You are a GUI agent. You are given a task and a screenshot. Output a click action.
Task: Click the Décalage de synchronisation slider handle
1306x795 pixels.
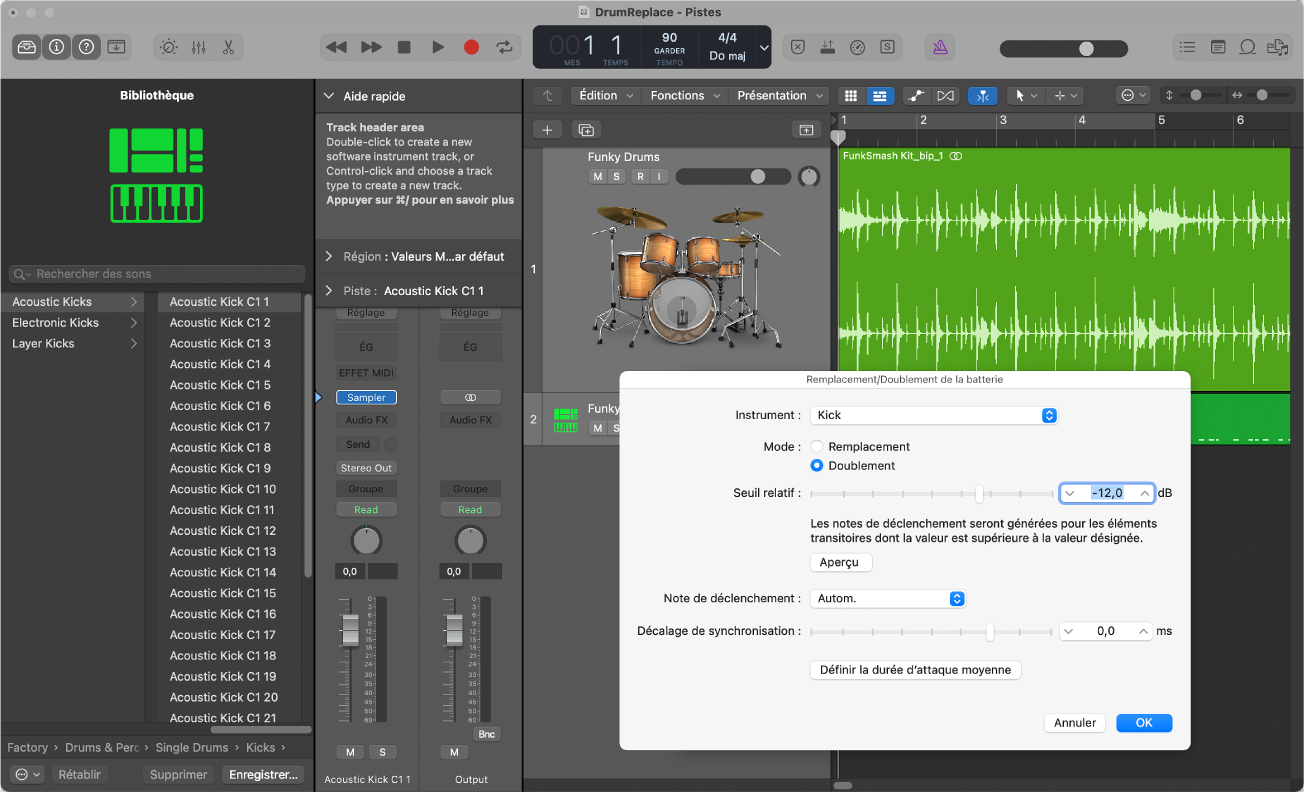tap(990, 632)
